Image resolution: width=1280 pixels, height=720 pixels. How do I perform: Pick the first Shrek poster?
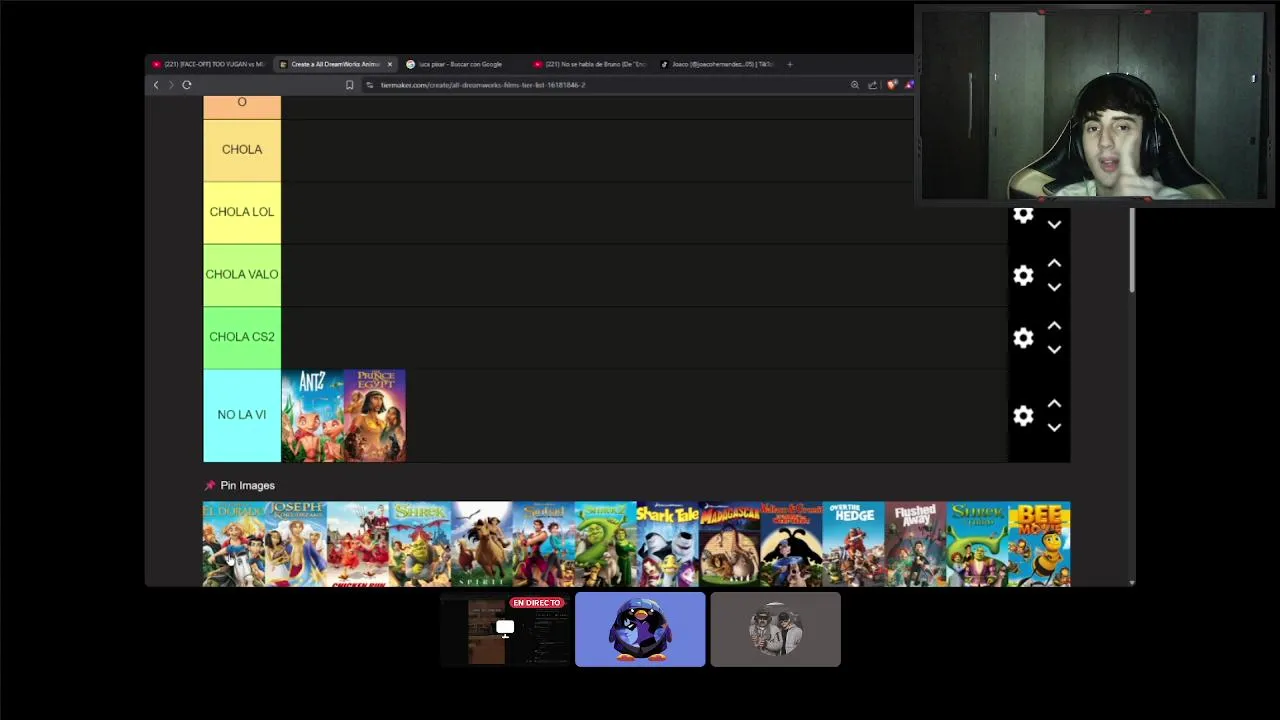(419, 544)
